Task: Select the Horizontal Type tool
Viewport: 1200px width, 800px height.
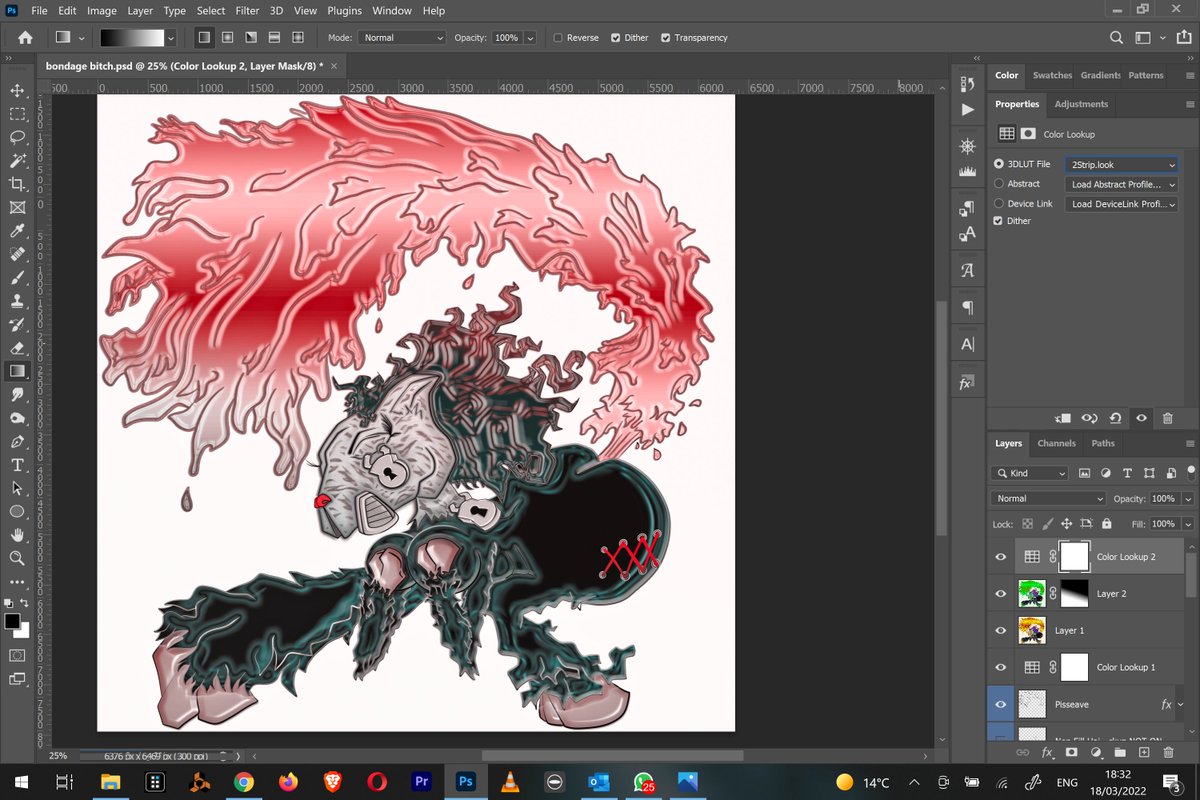Action: click(x=17, y=465)
